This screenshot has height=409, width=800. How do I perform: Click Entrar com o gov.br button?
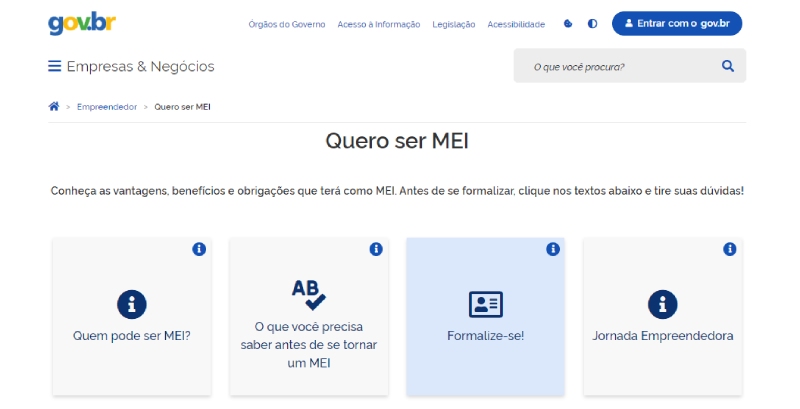click(677, 23)
